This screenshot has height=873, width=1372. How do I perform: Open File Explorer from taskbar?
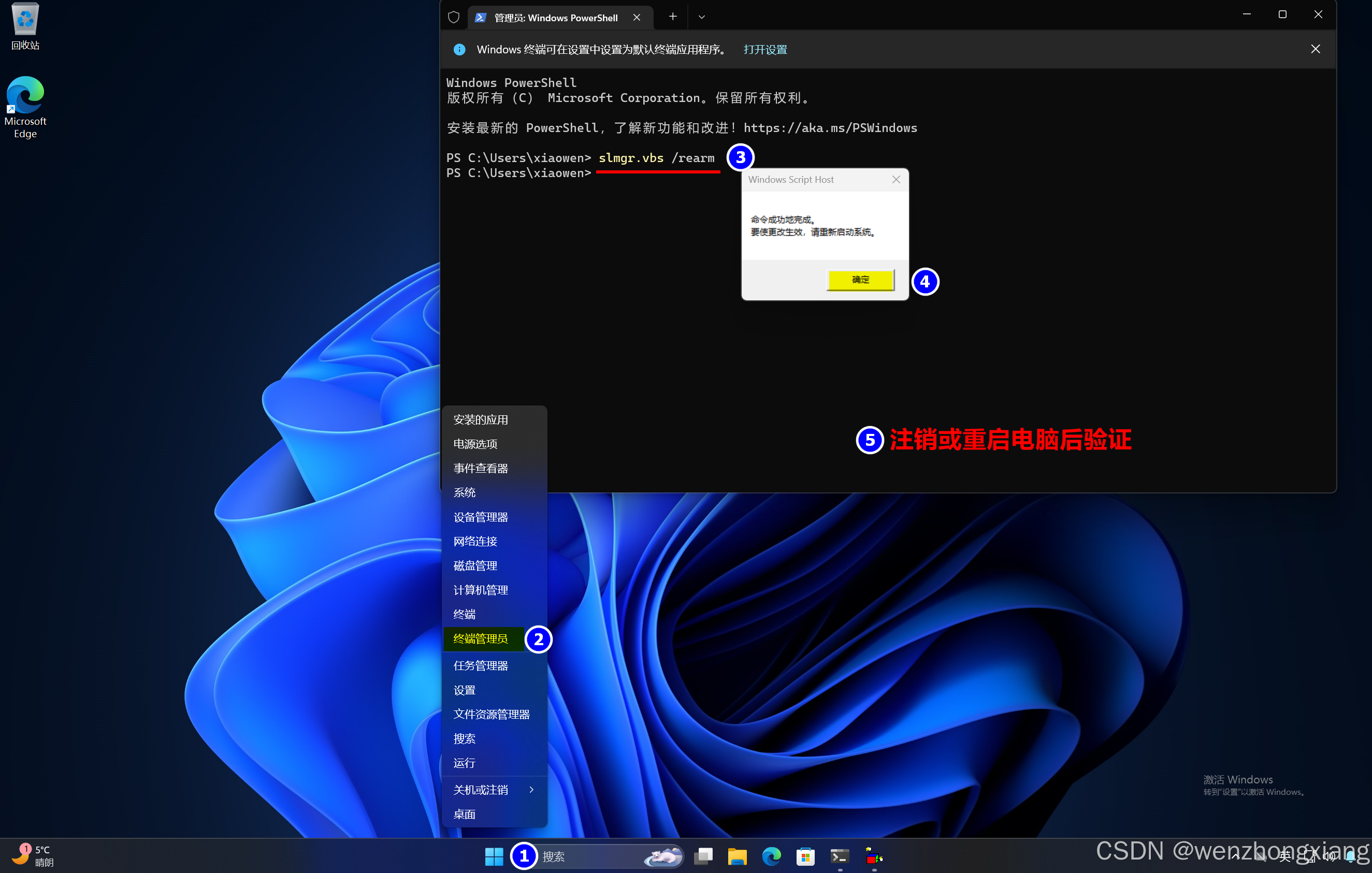point(736,856)
